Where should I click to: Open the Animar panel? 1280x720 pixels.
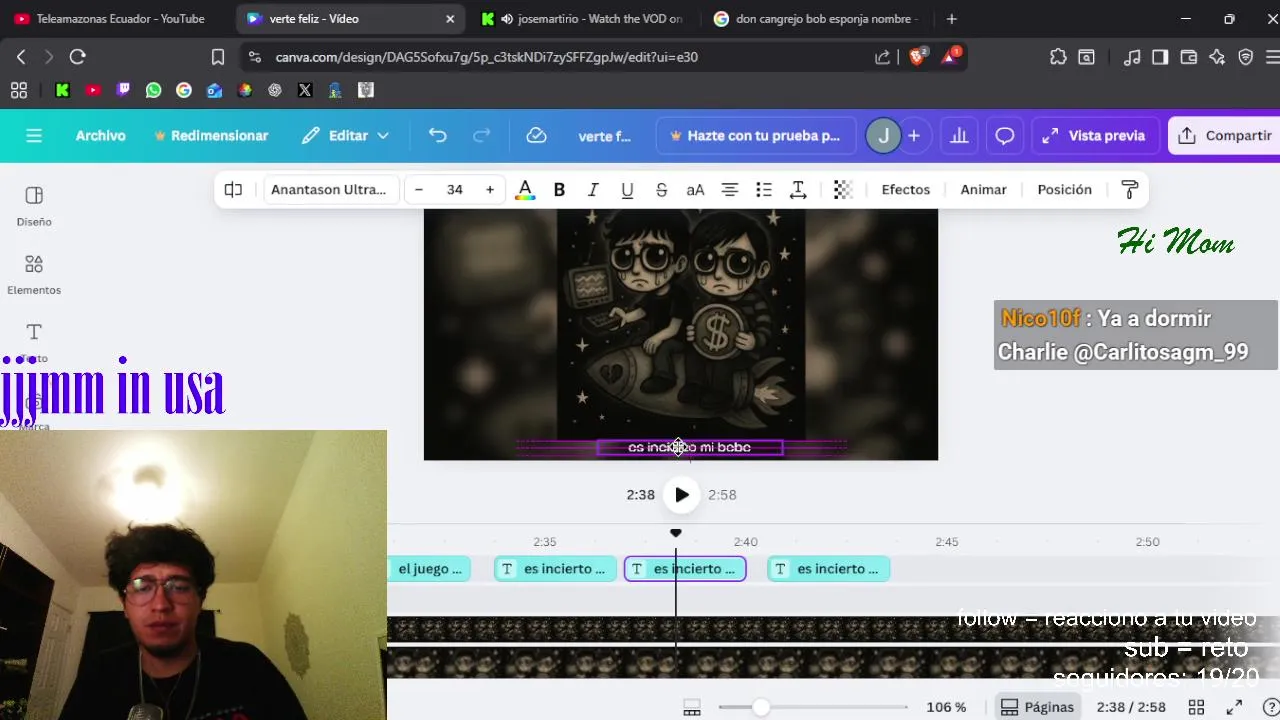click(984, 190)
